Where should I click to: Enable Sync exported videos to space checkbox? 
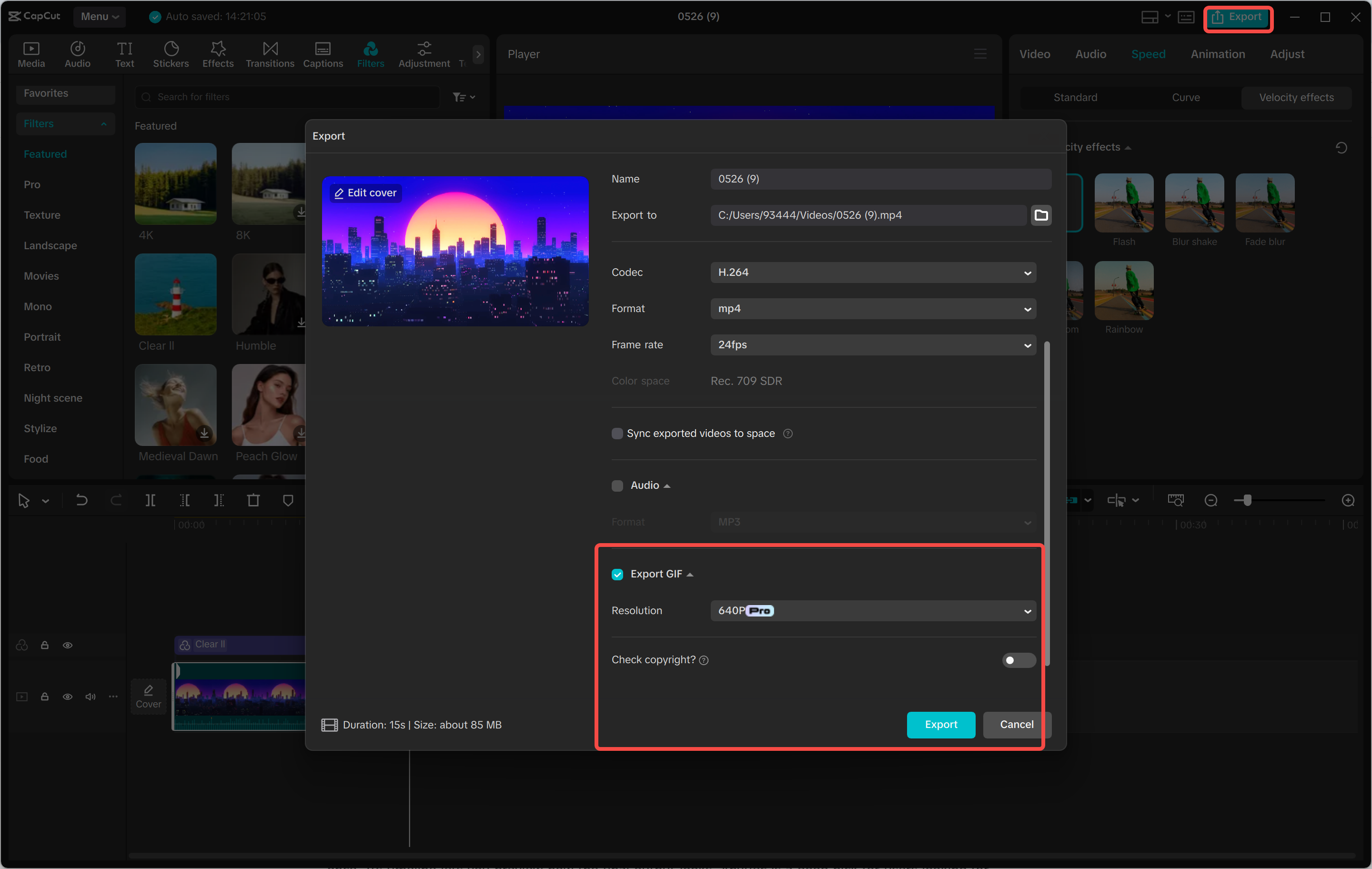coord(617,434)
